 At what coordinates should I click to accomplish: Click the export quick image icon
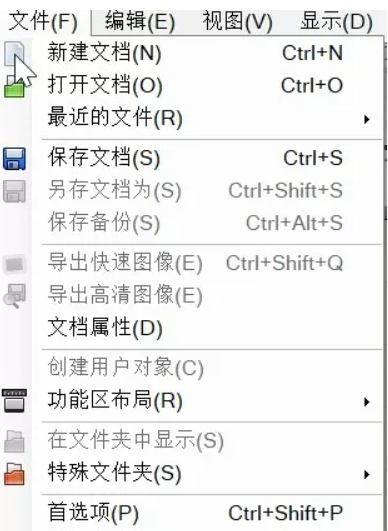(x=14, y=264)
